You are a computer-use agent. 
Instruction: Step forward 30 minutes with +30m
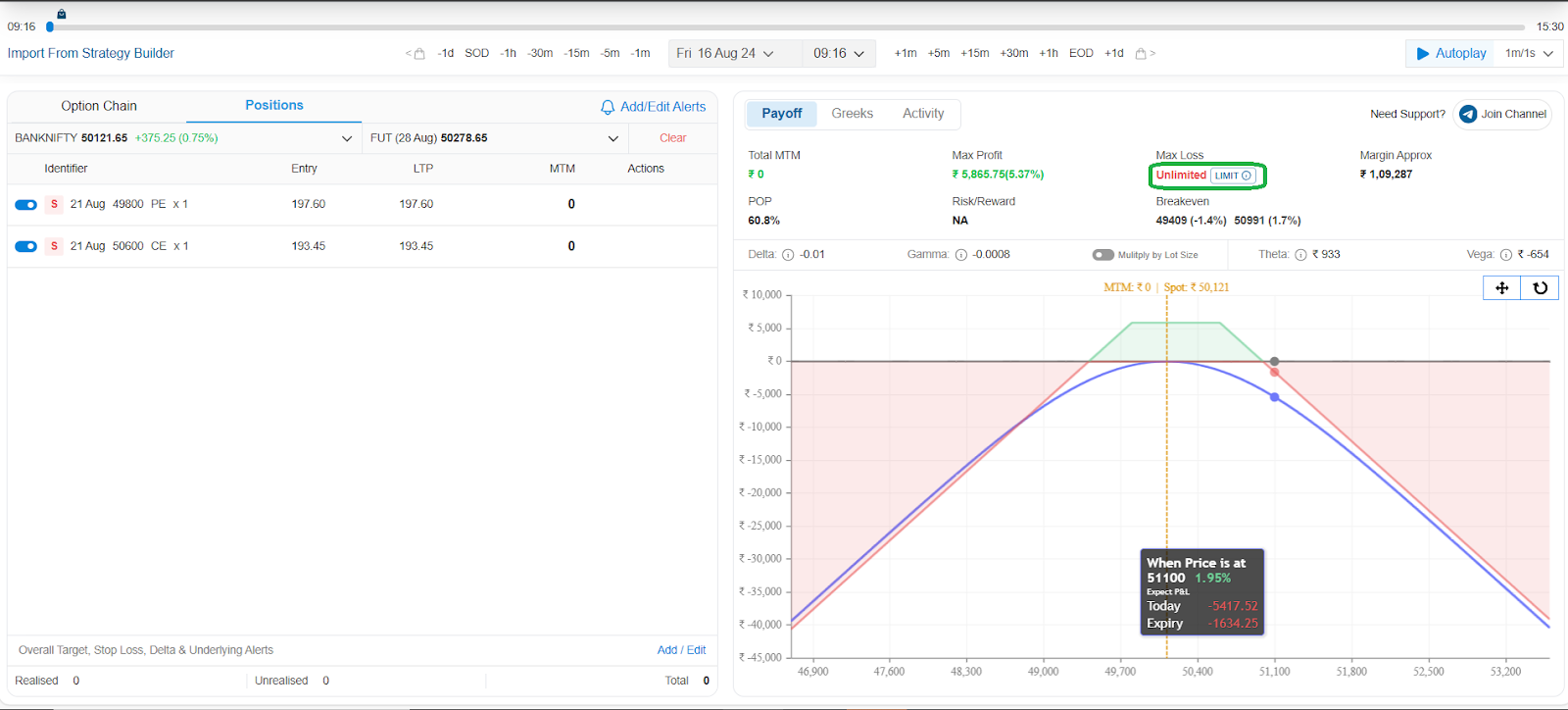pos(1014,54)
